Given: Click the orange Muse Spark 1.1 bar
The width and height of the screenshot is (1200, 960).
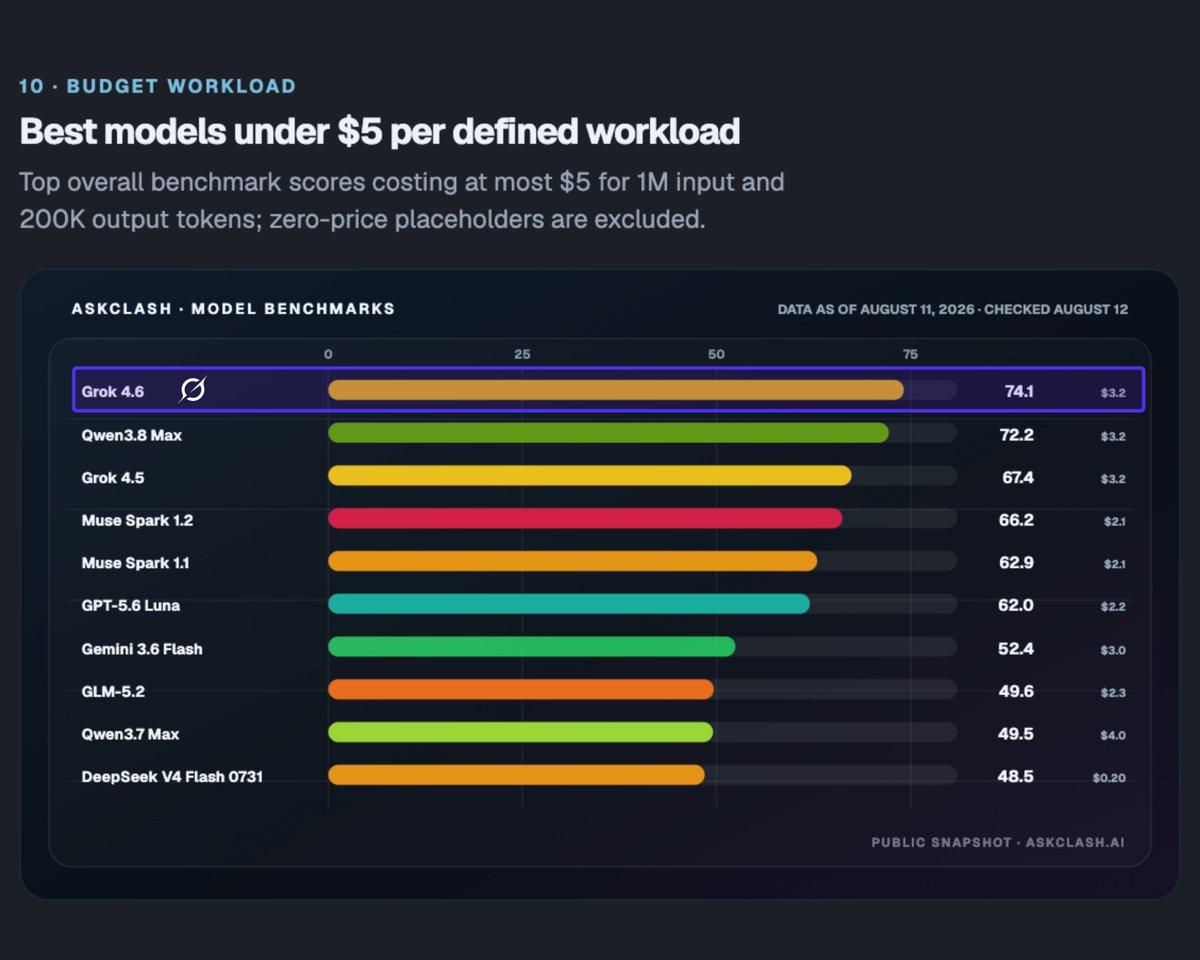Looking at the screenshot, I should (572, 561).
